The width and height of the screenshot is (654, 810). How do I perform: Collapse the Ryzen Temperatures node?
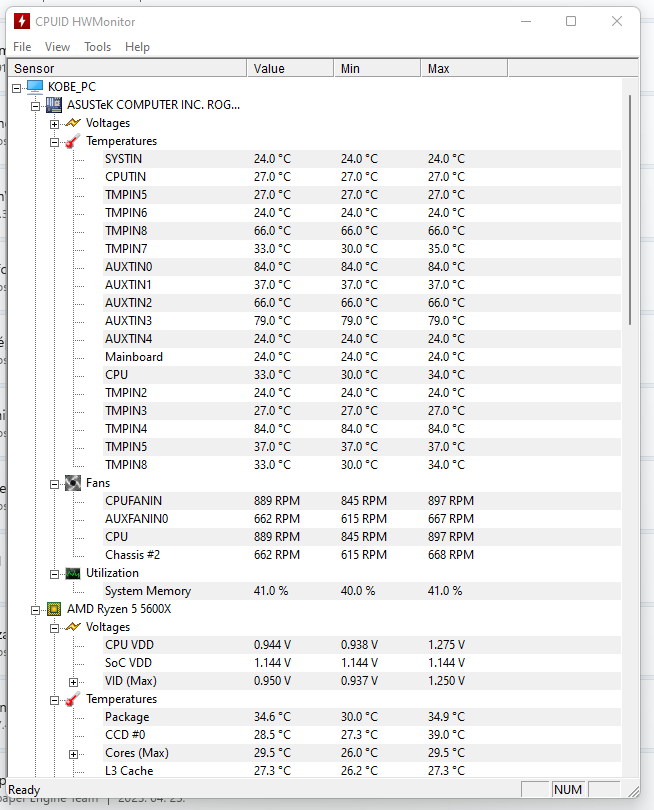pyautogui.click(x=54, y=700)
